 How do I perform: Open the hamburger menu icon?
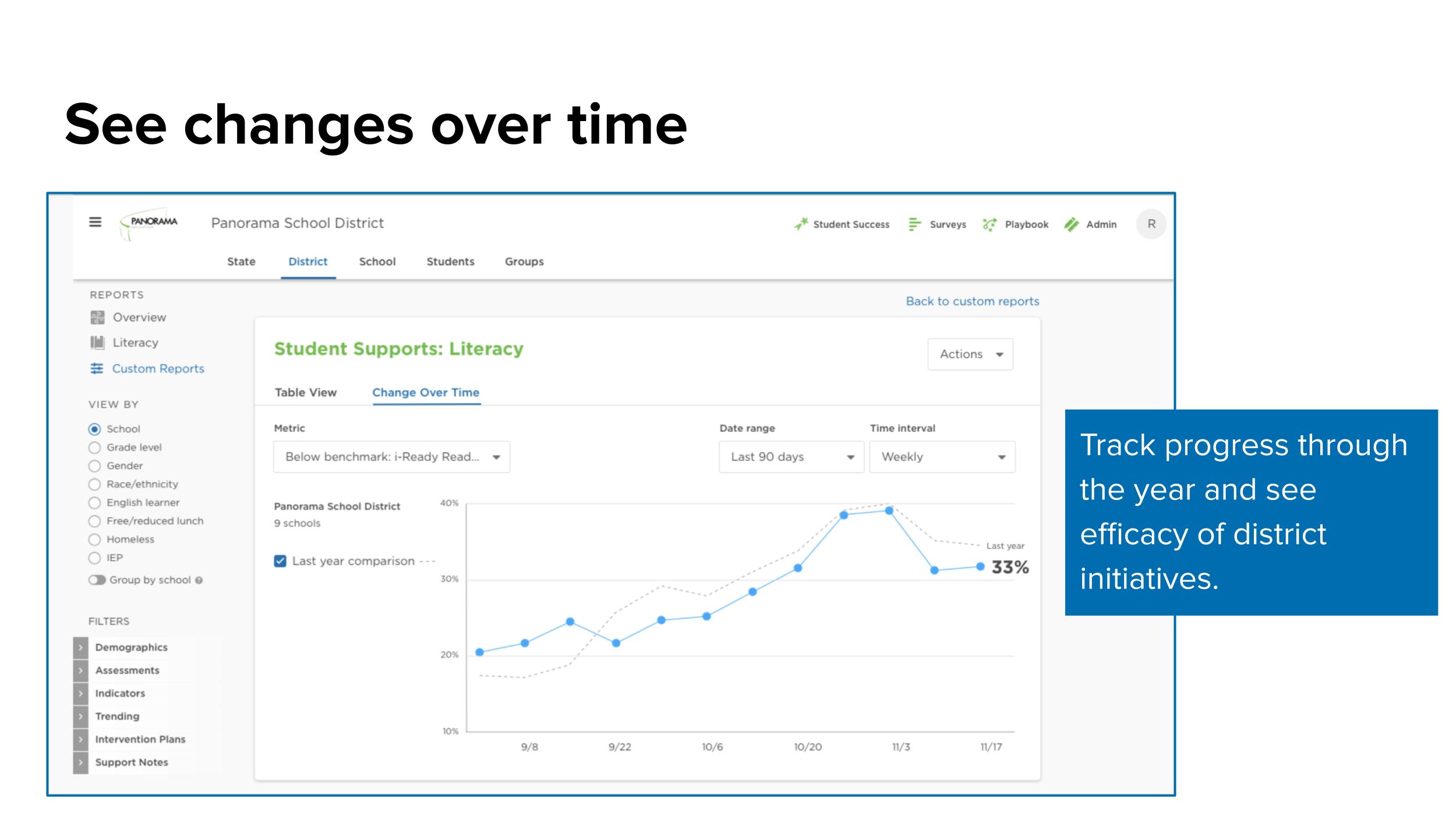pyautogui.click(x=95, y=222)
